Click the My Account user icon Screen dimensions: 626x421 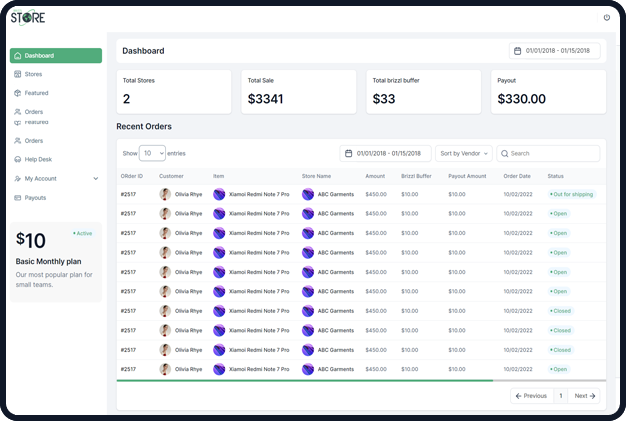point(18,178)
